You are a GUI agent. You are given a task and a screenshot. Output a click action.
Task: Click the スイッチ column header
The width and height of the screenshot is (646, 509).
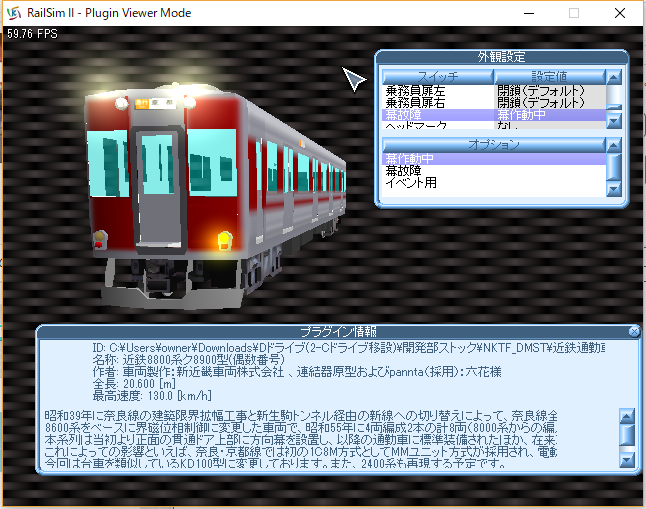coord(438,77)
